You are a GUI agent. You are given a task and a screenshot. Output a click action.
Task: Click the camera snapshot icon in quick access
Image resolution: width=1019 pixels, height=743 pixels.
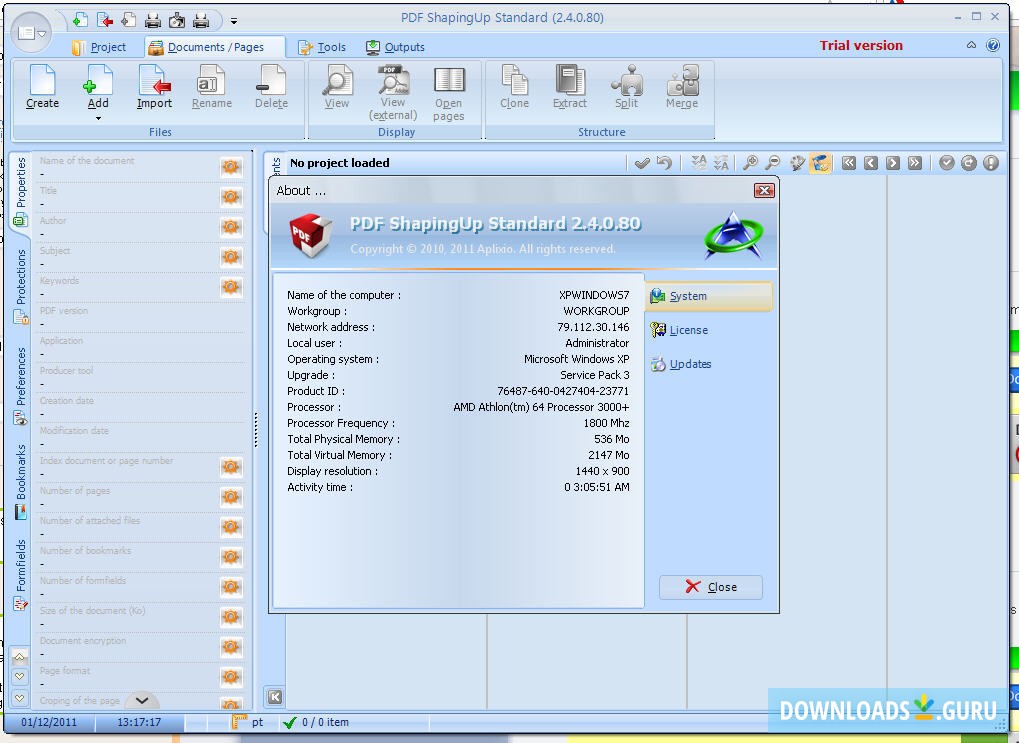pos(177,21)
